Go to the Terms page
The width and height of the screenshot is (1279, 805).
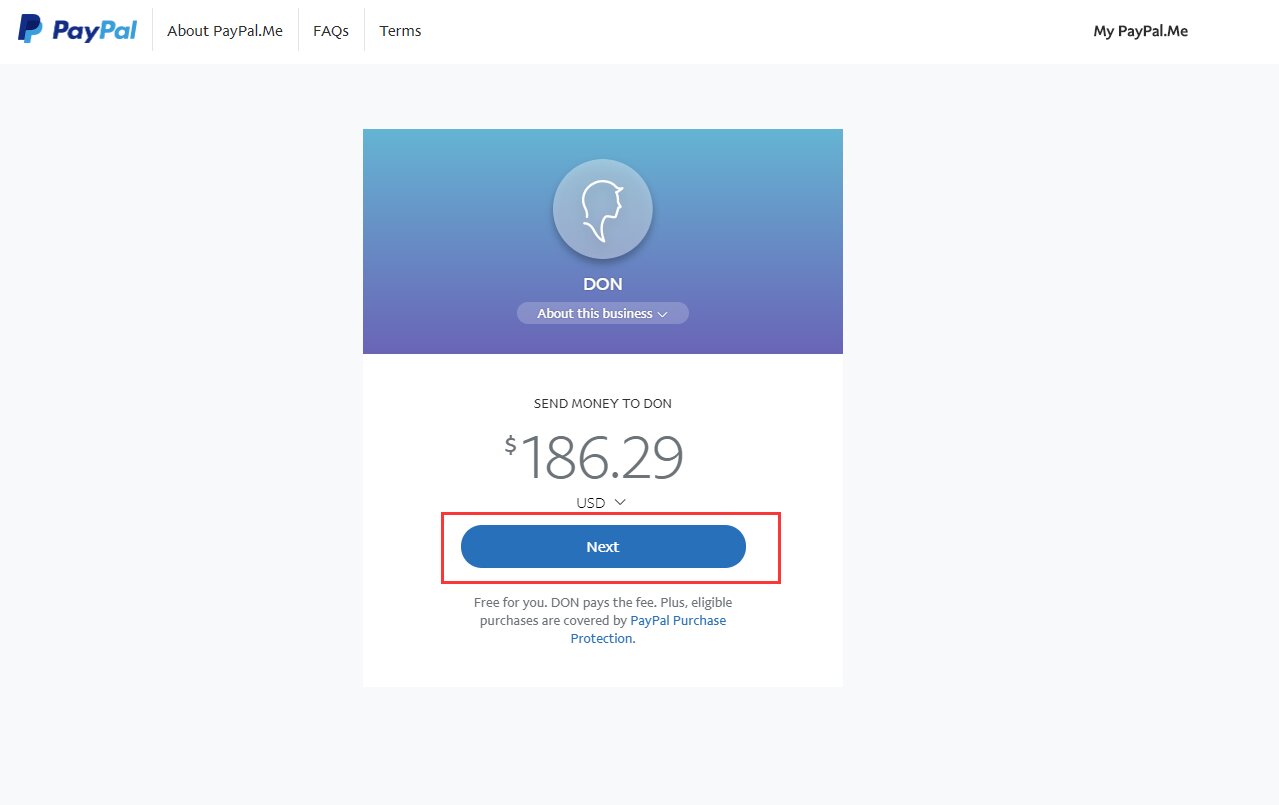coord(400,31)
